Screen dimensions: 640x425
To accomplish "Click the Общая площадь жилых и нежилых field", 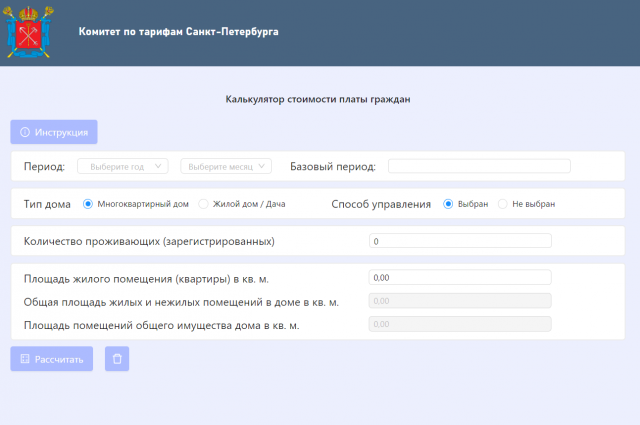I will (460, 301).
